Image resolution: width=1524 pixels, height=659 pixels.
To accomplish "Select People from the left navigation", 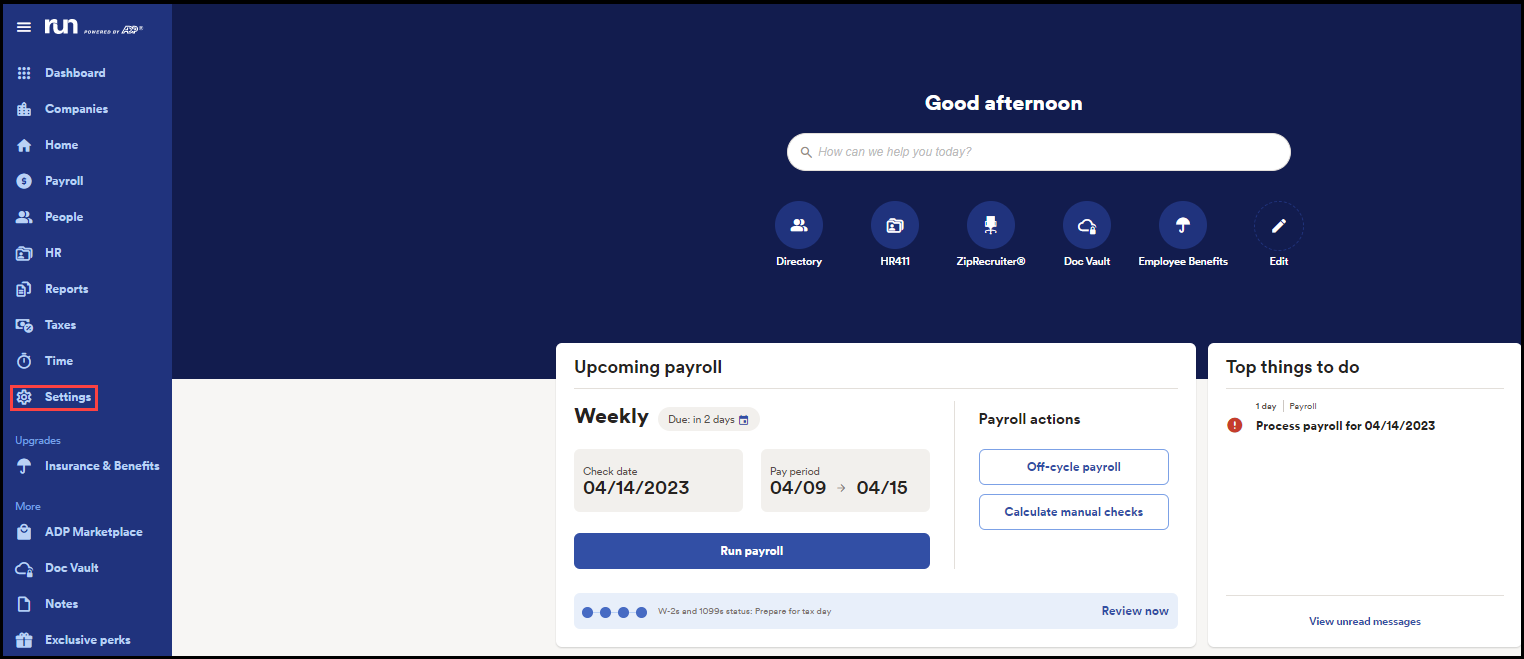I will (x=63, y=217).
